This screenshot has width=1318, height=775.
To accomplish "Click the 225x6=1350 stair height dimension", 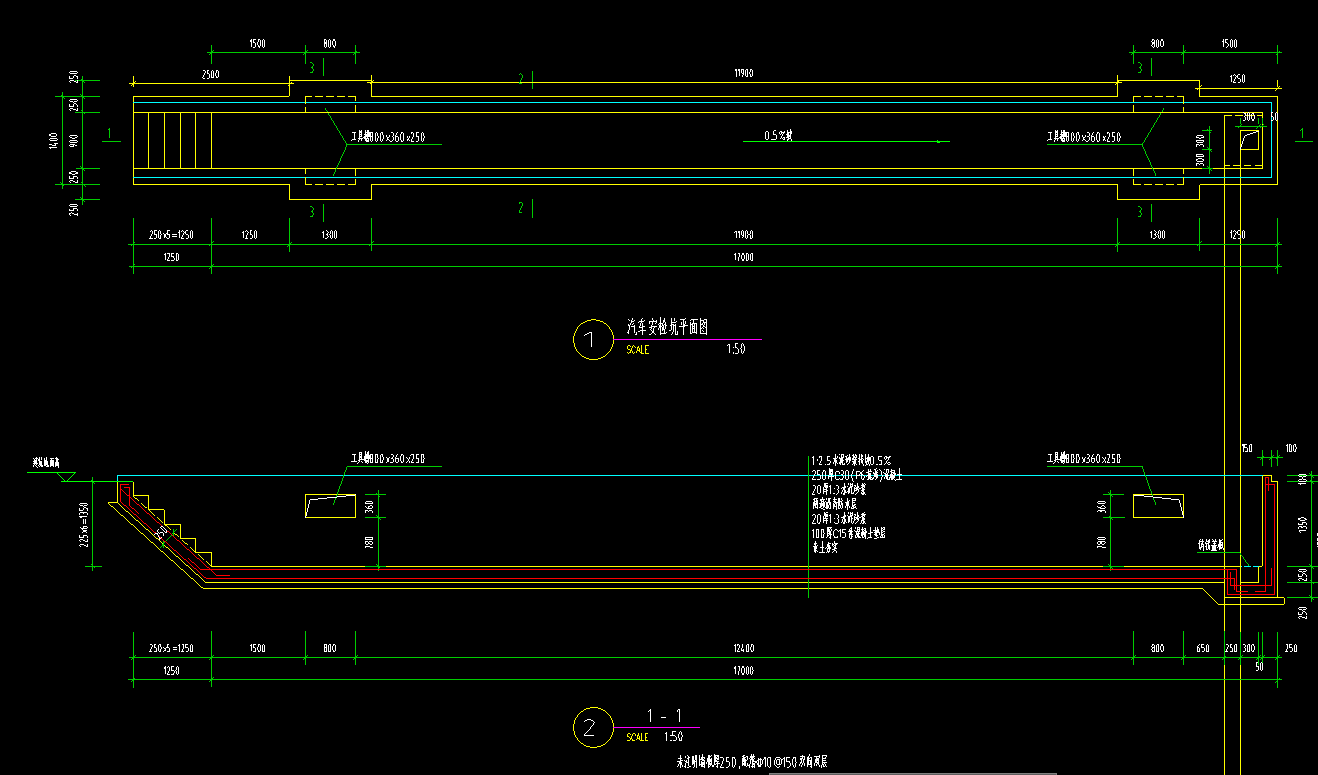I will (x=85, y=523).
